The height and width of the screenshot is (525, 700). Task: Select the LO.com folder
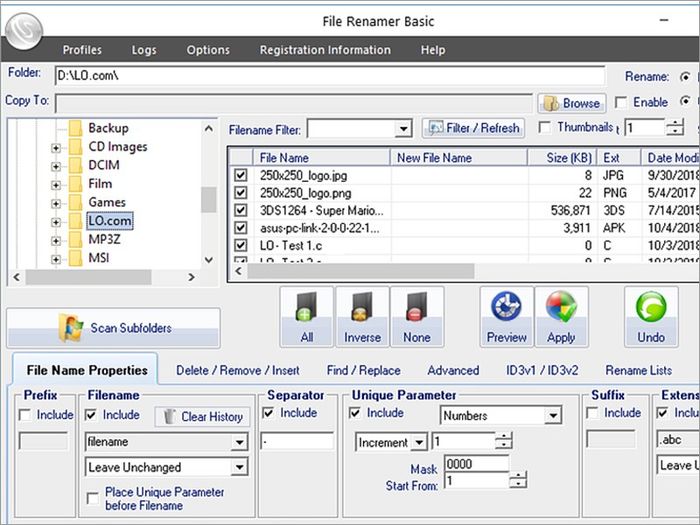[x=109, y=221]
